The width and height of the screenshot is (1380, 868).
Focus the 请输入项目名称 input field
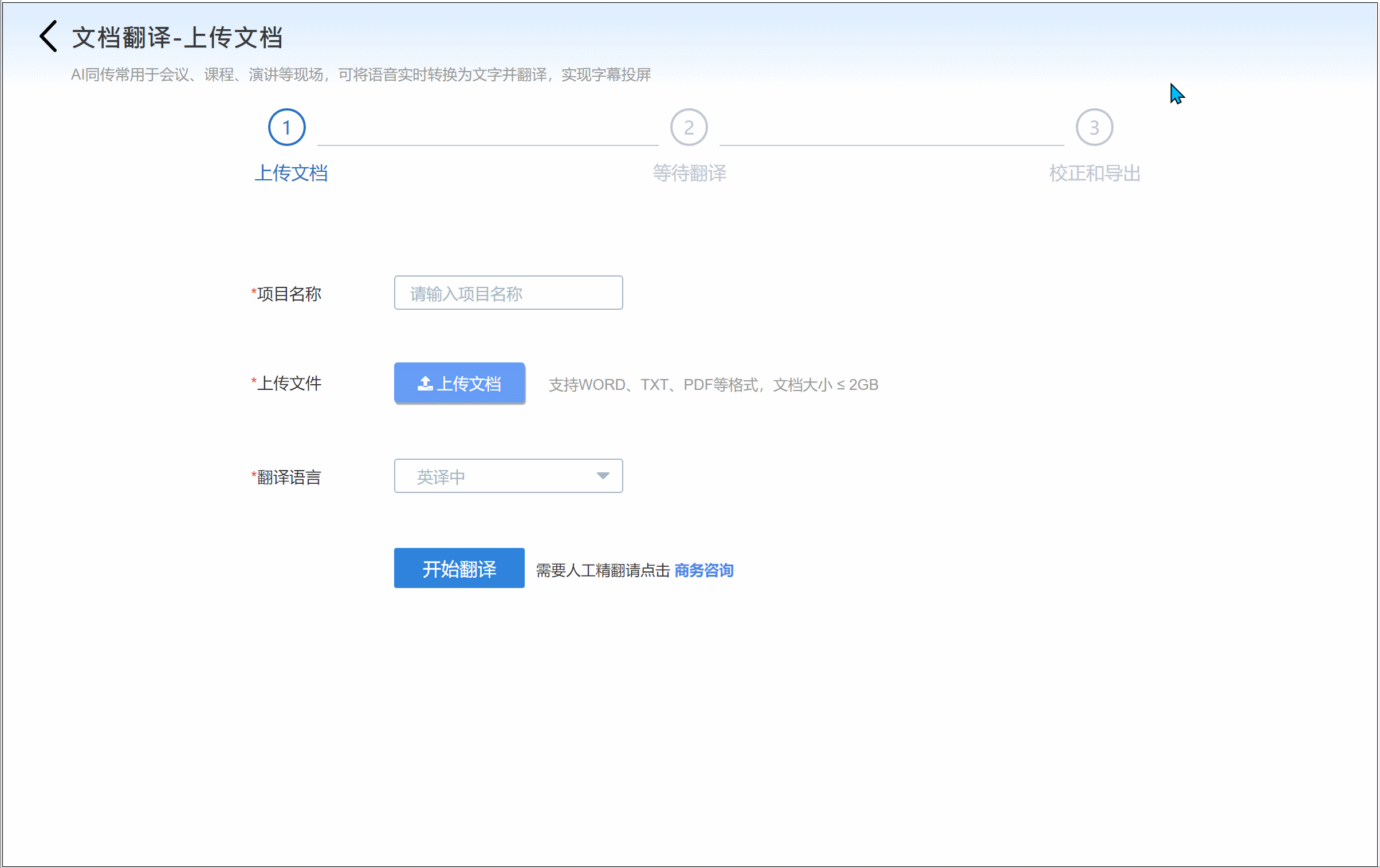(508, 293)
